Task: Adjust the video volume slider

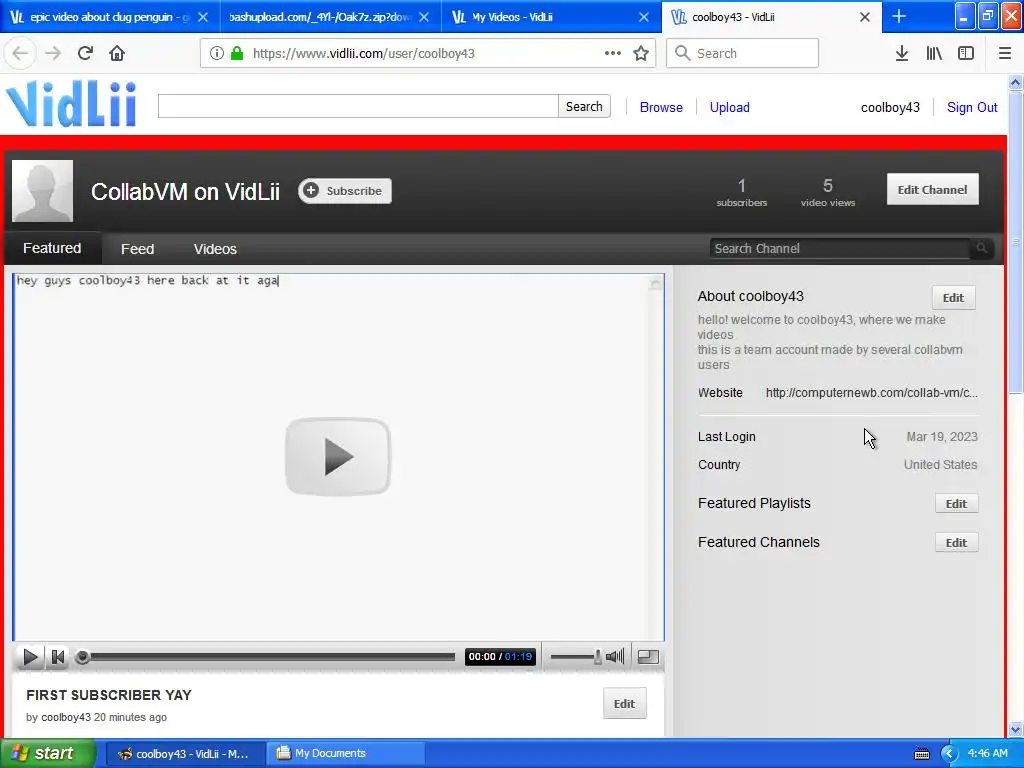Action: pos(576,656)
